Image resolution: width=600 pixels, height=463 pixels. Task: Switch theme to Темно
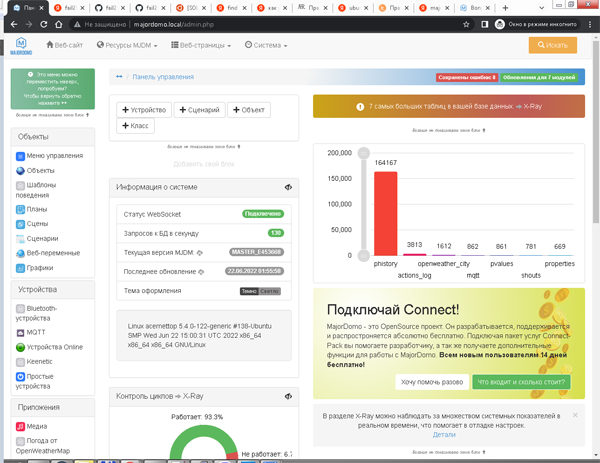pyautogui.click(x=249, y=291)
